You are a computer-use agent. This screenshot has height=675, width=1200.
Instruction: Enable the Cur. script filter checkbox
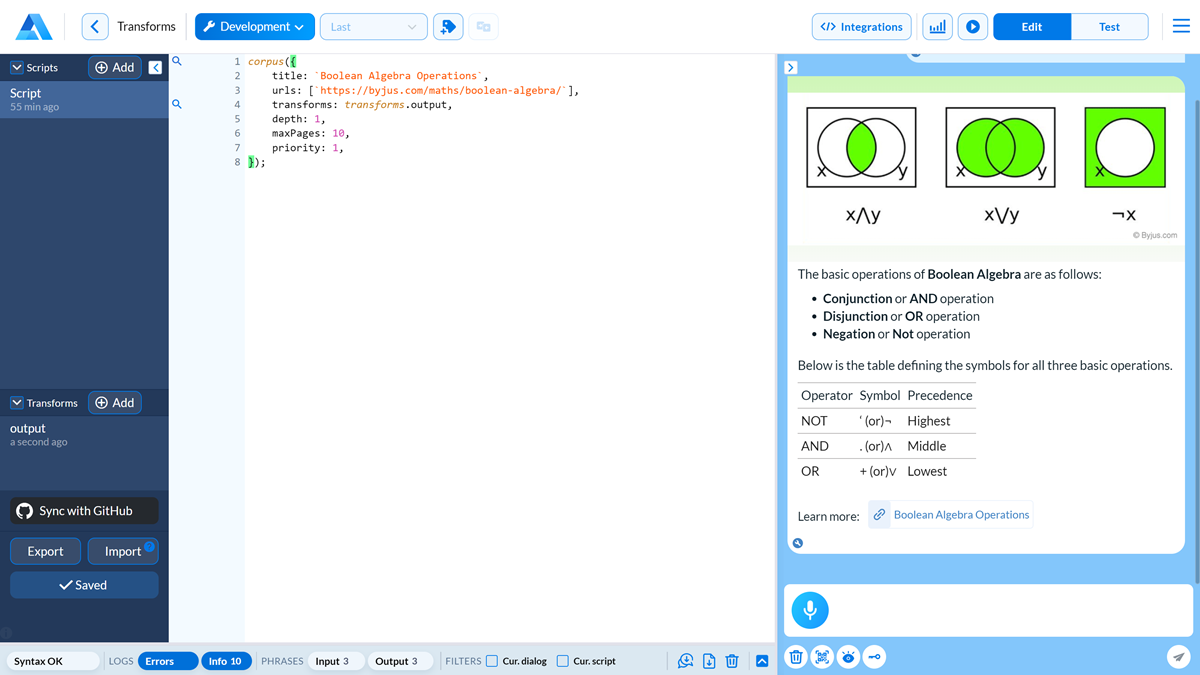(563, 661)
